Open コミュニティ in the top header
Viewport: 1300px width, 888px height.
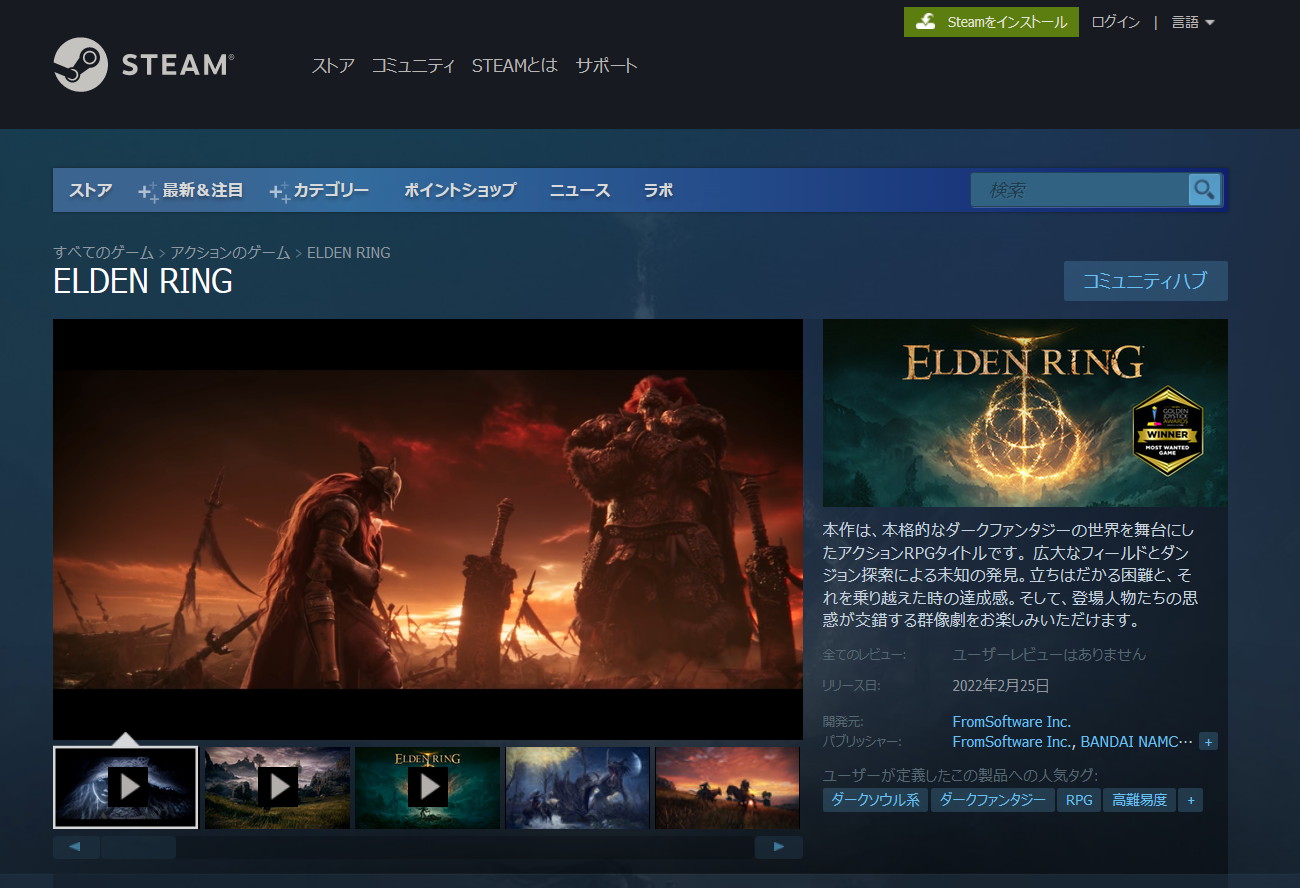(414, 66)
